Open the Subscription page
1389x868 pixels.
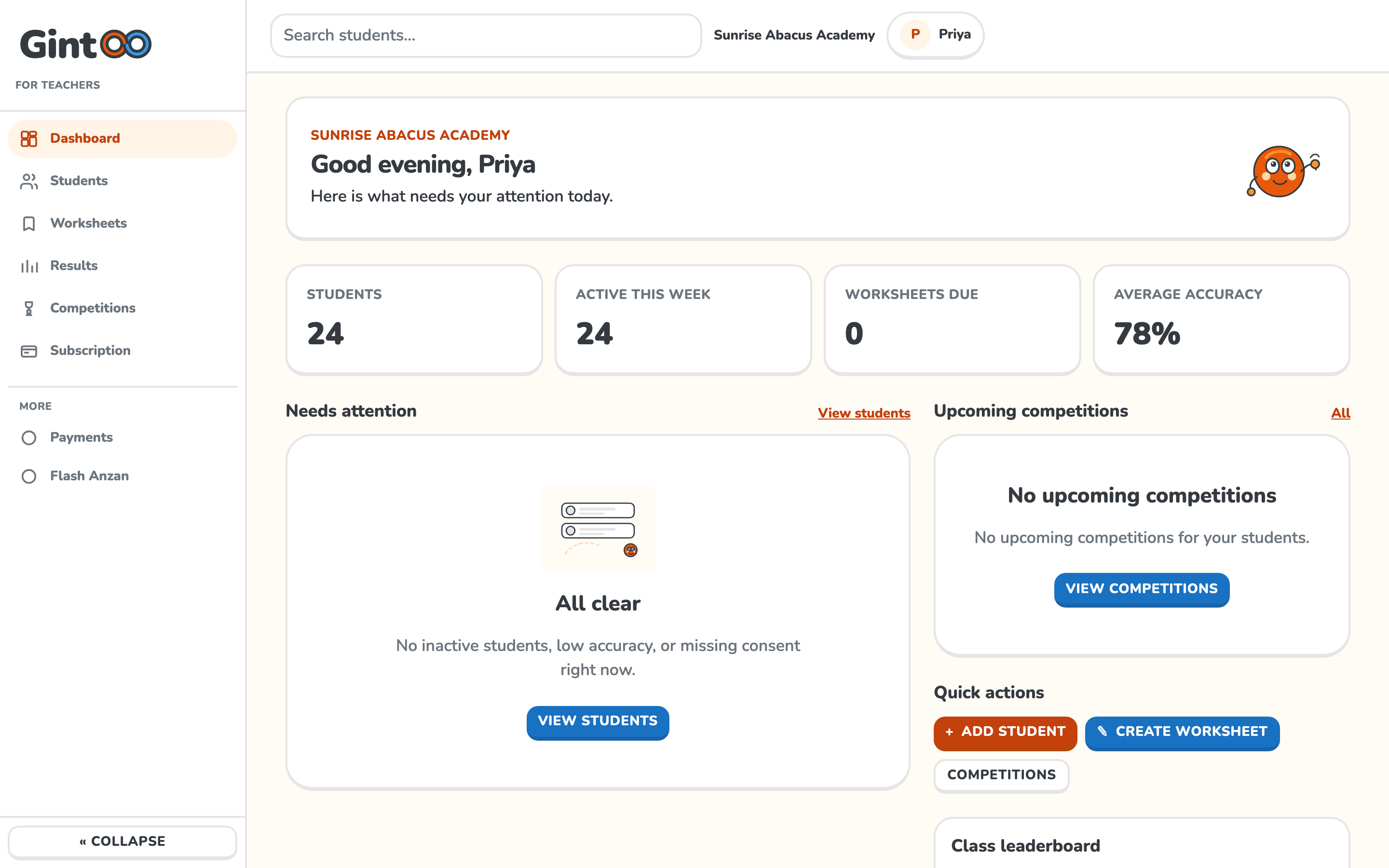point(122,351)
